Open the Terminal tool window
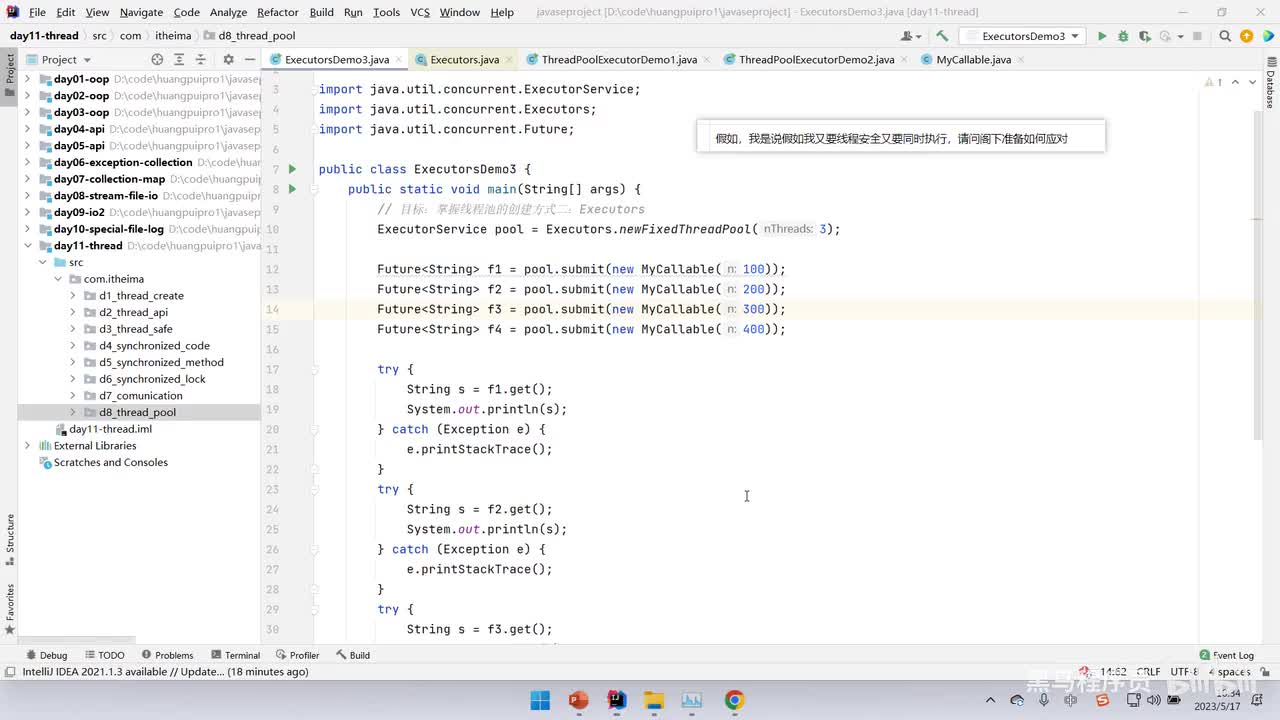The width and height of the screenshot is (1280, 720). 235,655
